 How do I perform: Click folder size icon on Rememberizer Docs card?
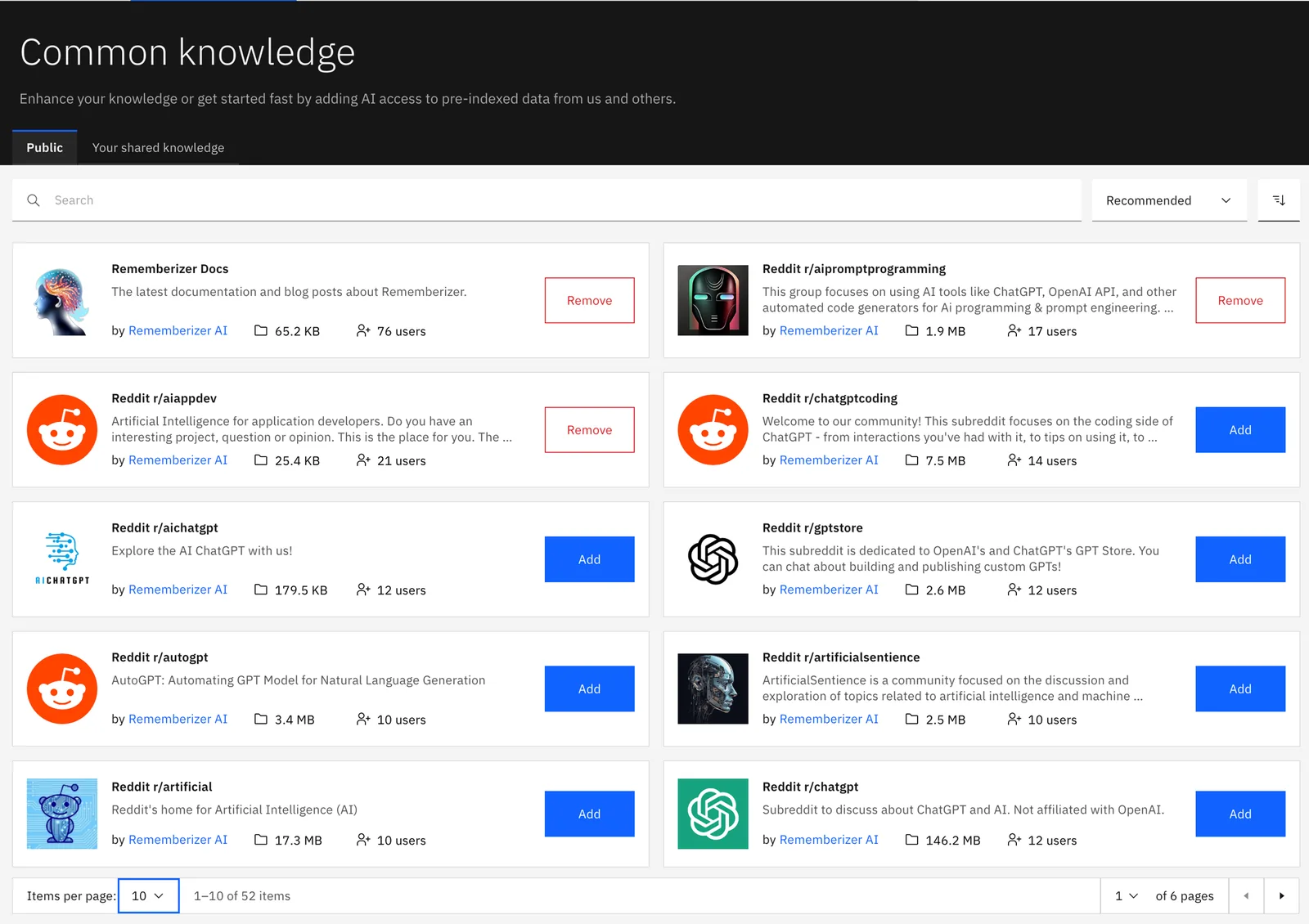point(261,331)
